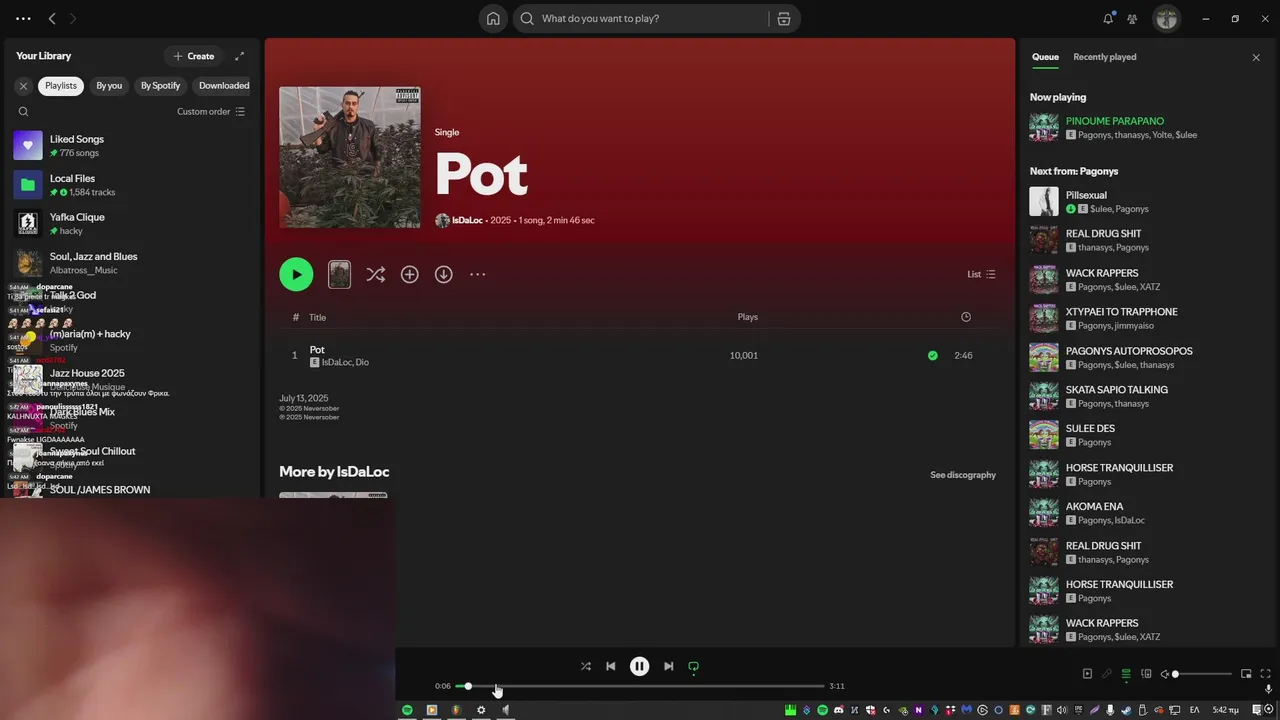This screenshot has width=1280, height=720.
Task: Adjust the volume slider
Action: 1203,674
